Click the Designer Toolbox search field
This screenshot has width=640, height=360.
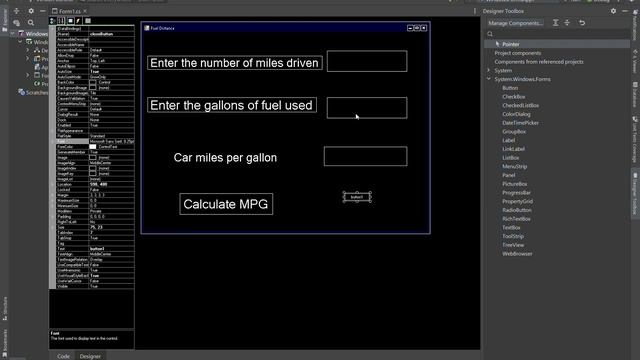point(558,34)
